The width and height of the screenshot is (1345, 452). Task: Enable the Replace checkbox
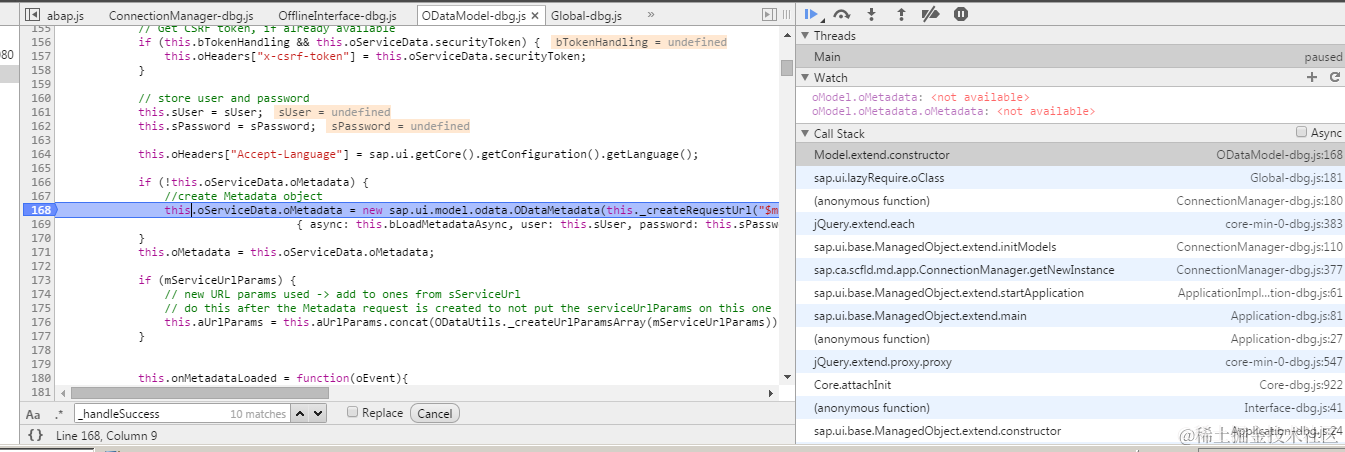coord(352,412)
